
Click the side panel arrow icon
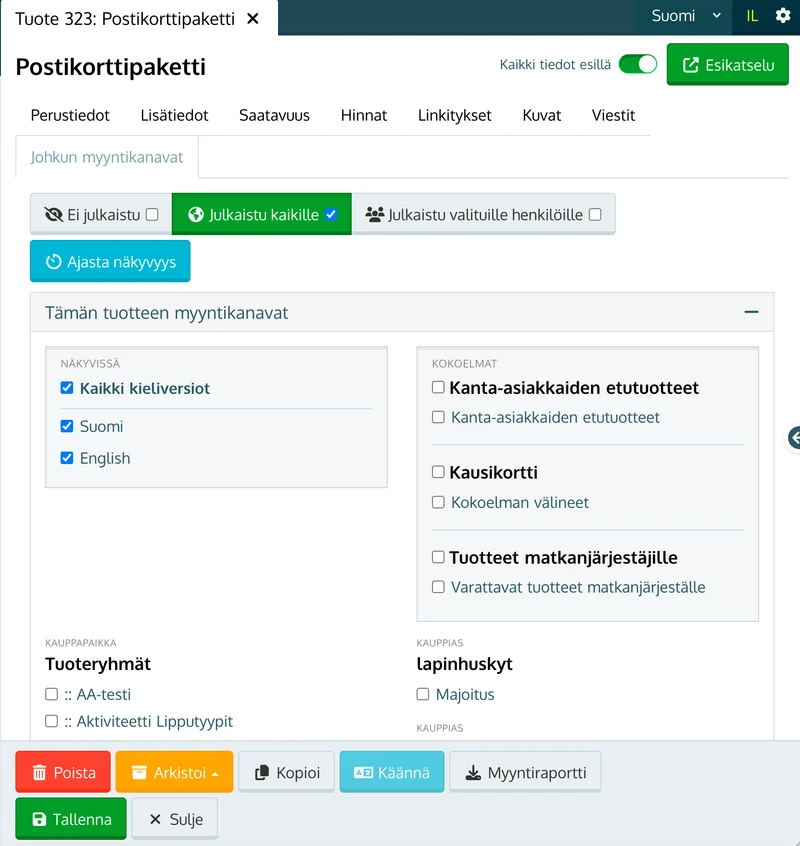794,438
